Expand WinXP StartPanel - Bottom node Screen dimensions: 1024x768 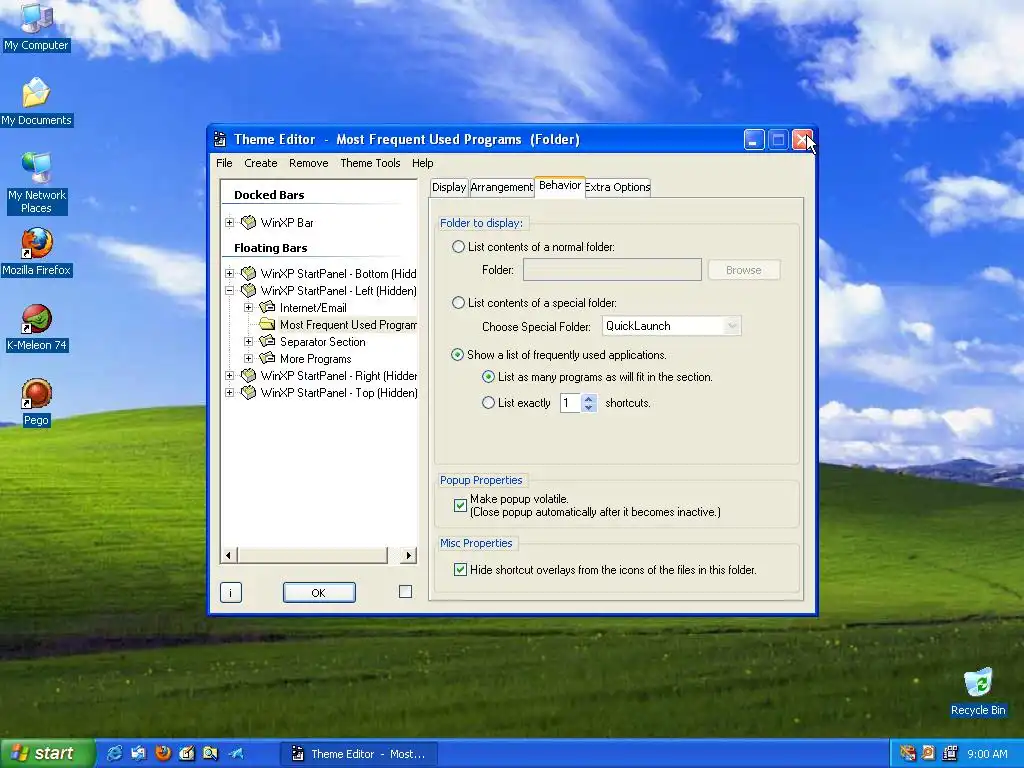click(x=229, y=274)
